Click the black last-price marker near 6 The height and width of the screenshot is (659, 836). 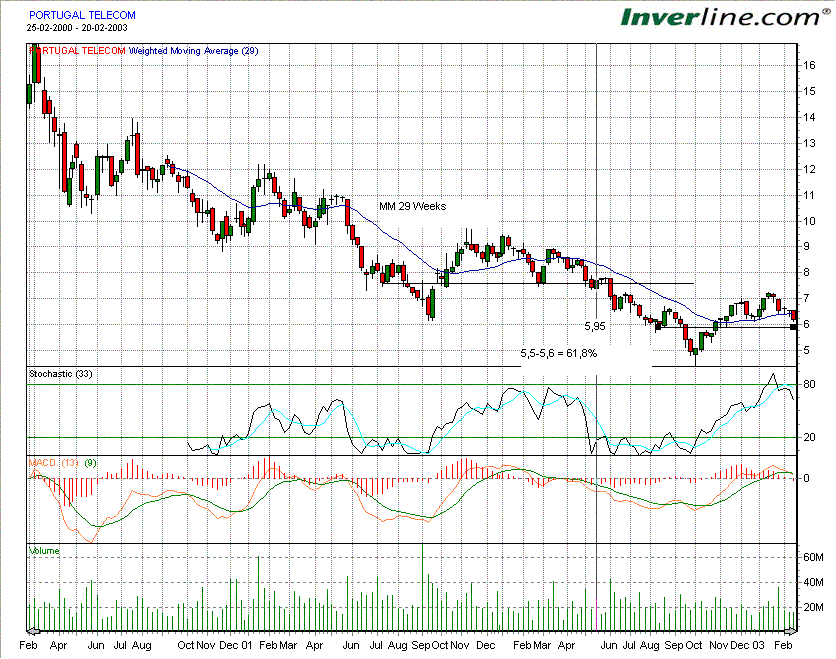pyautogui.click(x=793, y=327)
